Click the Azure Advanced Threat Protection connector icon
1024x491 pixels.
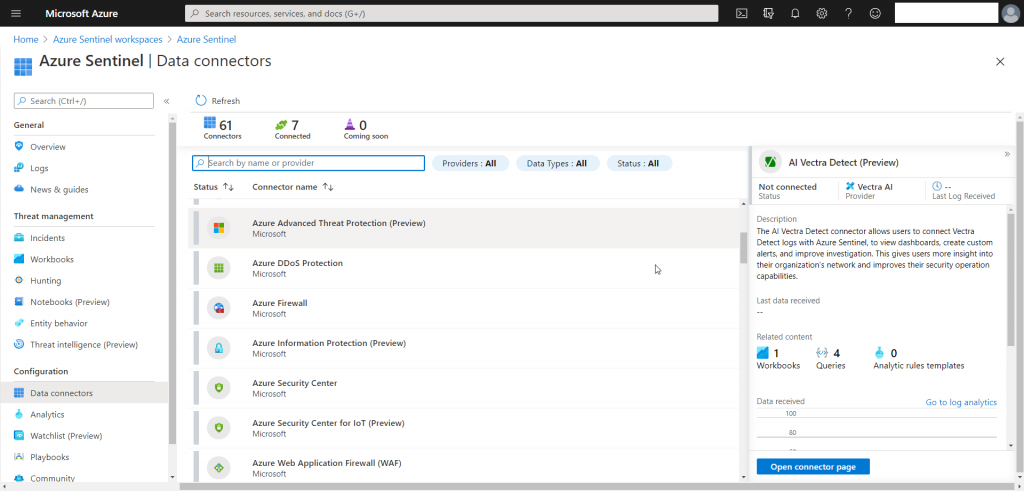coord(219,228)
